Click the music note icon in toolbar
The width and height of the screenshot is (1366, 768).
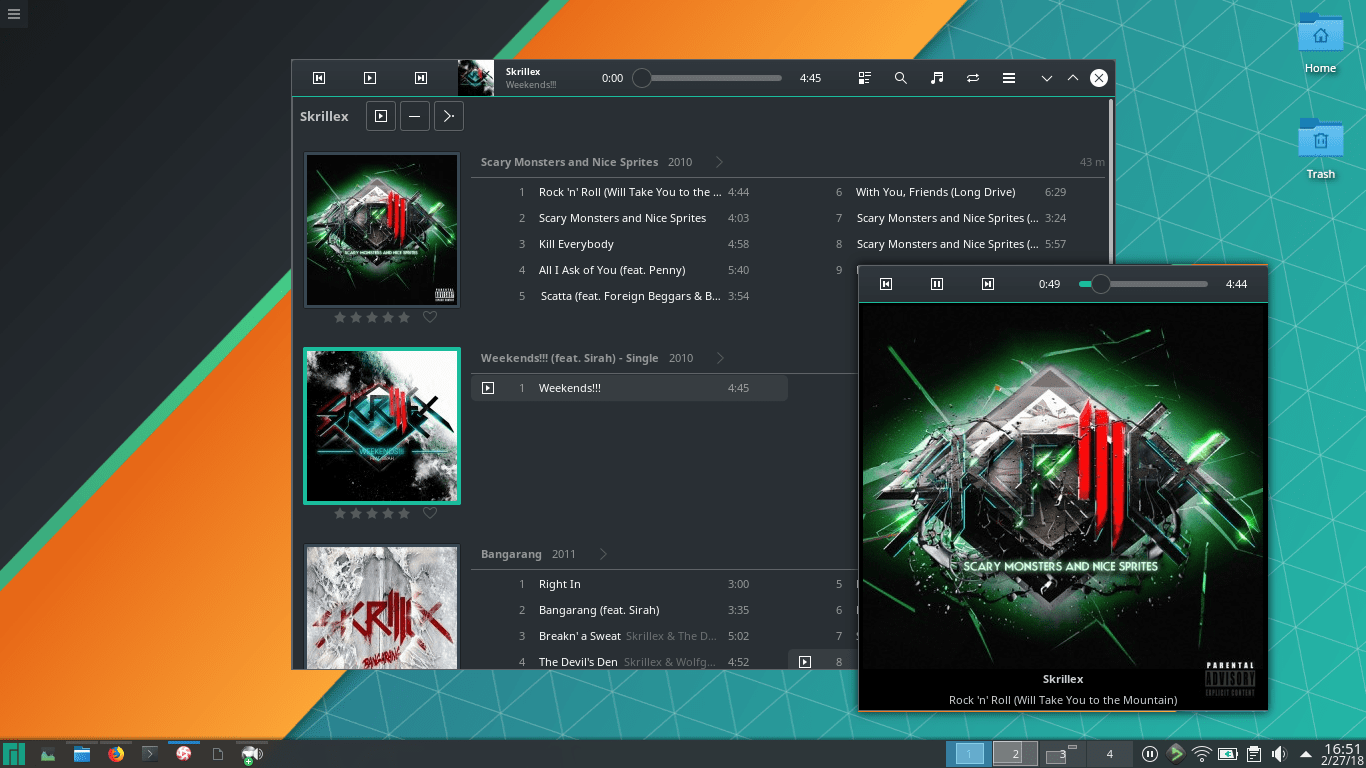[x=937, y=78]
